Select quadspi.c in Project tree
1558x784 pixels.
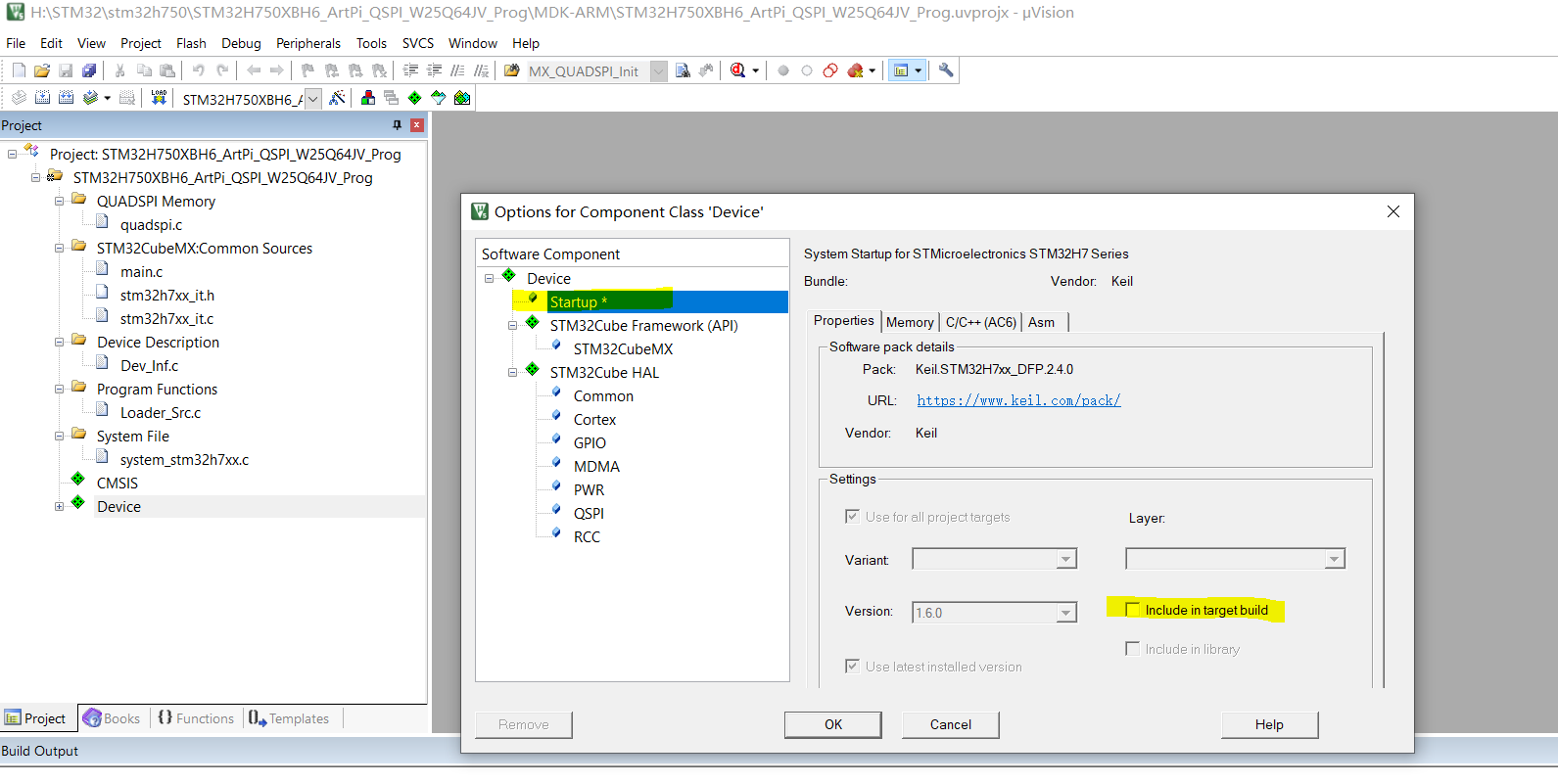point(151,225)
